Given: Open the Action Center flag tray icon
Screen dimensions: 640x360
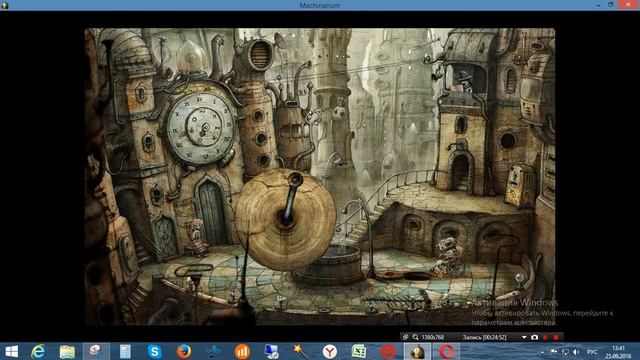Looking at the screenshot, I should click(x=553, y=352).
